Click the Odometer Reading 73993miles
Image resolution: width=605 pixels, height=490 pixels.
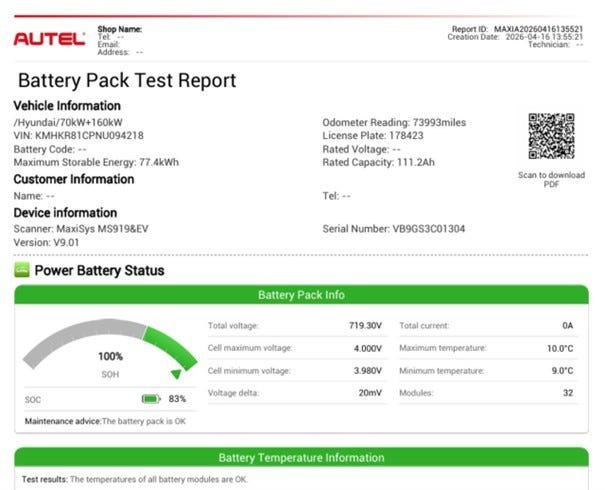pyautogui.click(x=394, y=123)
